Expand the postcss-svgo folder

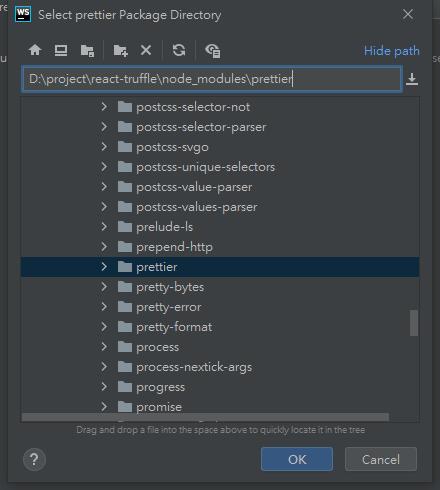[104, 147]
